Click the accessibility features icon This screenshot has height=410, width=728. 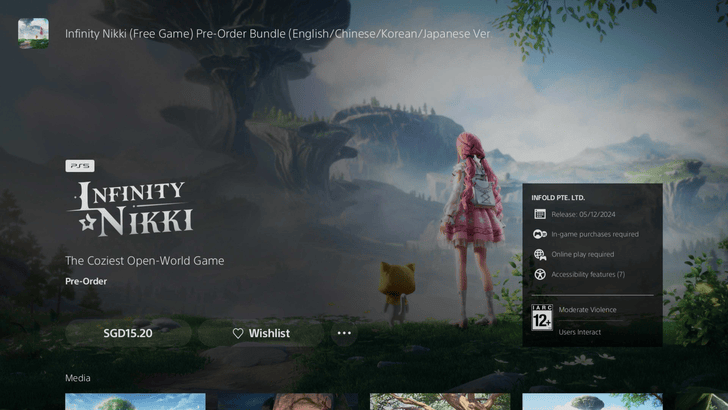(x=540, y=274)
